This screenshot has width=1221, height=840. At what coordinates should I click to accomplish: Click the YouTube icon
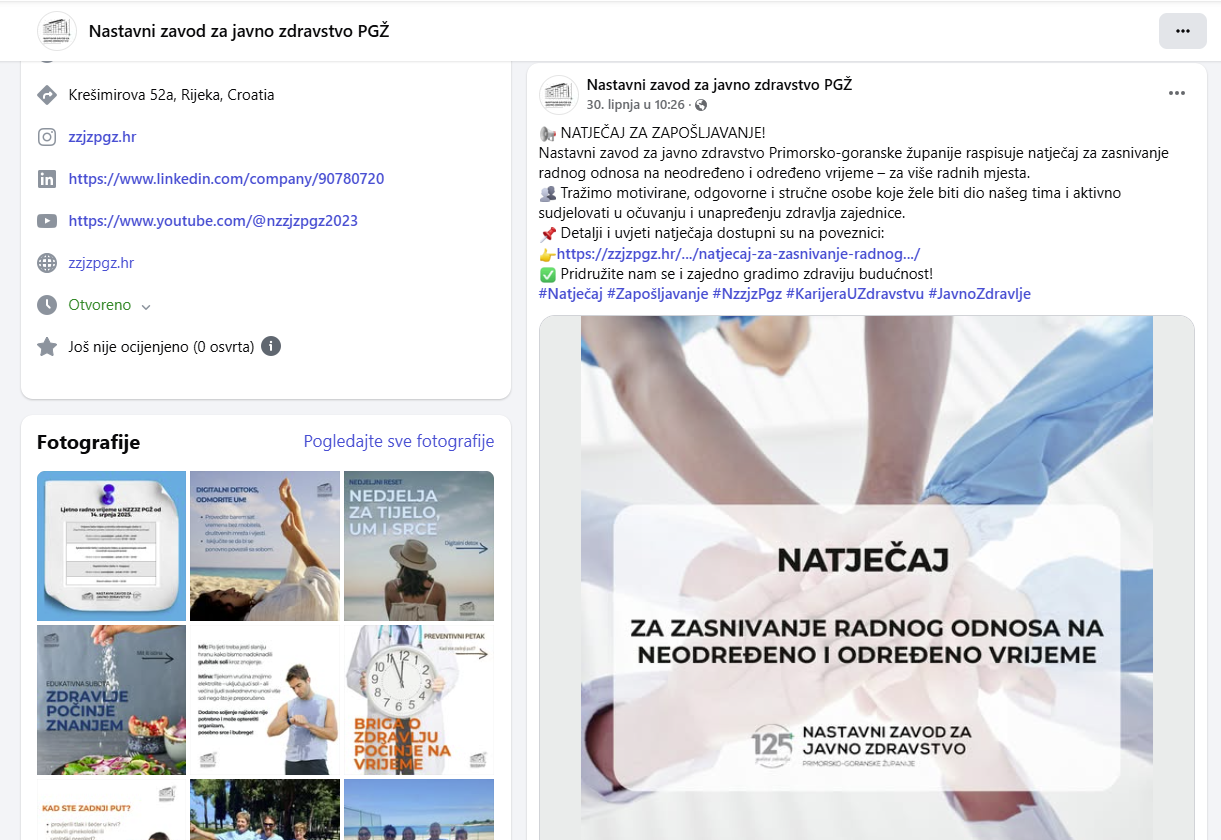46,221
